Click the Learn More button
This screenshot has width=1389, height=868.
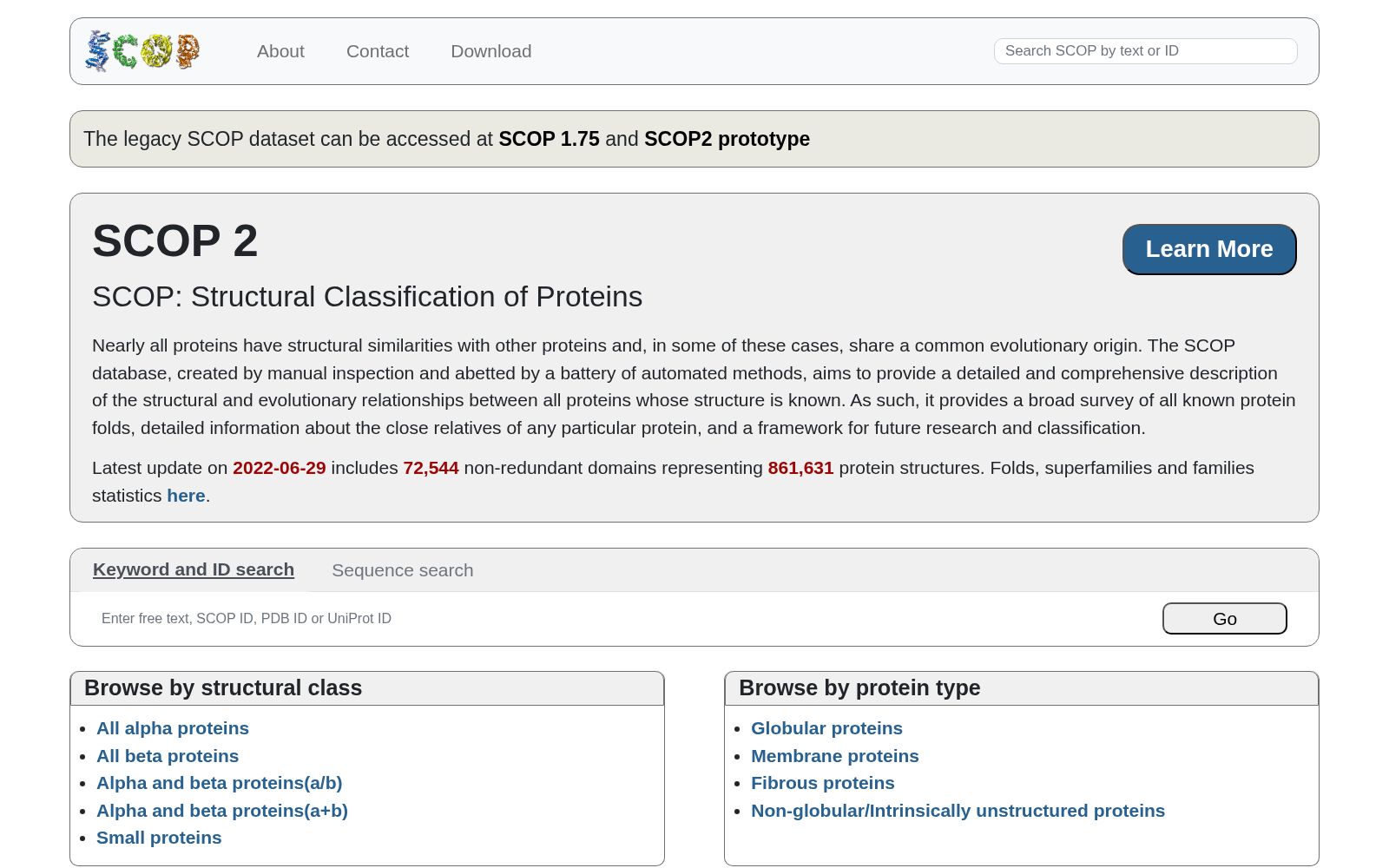[x=1209, y=249]
